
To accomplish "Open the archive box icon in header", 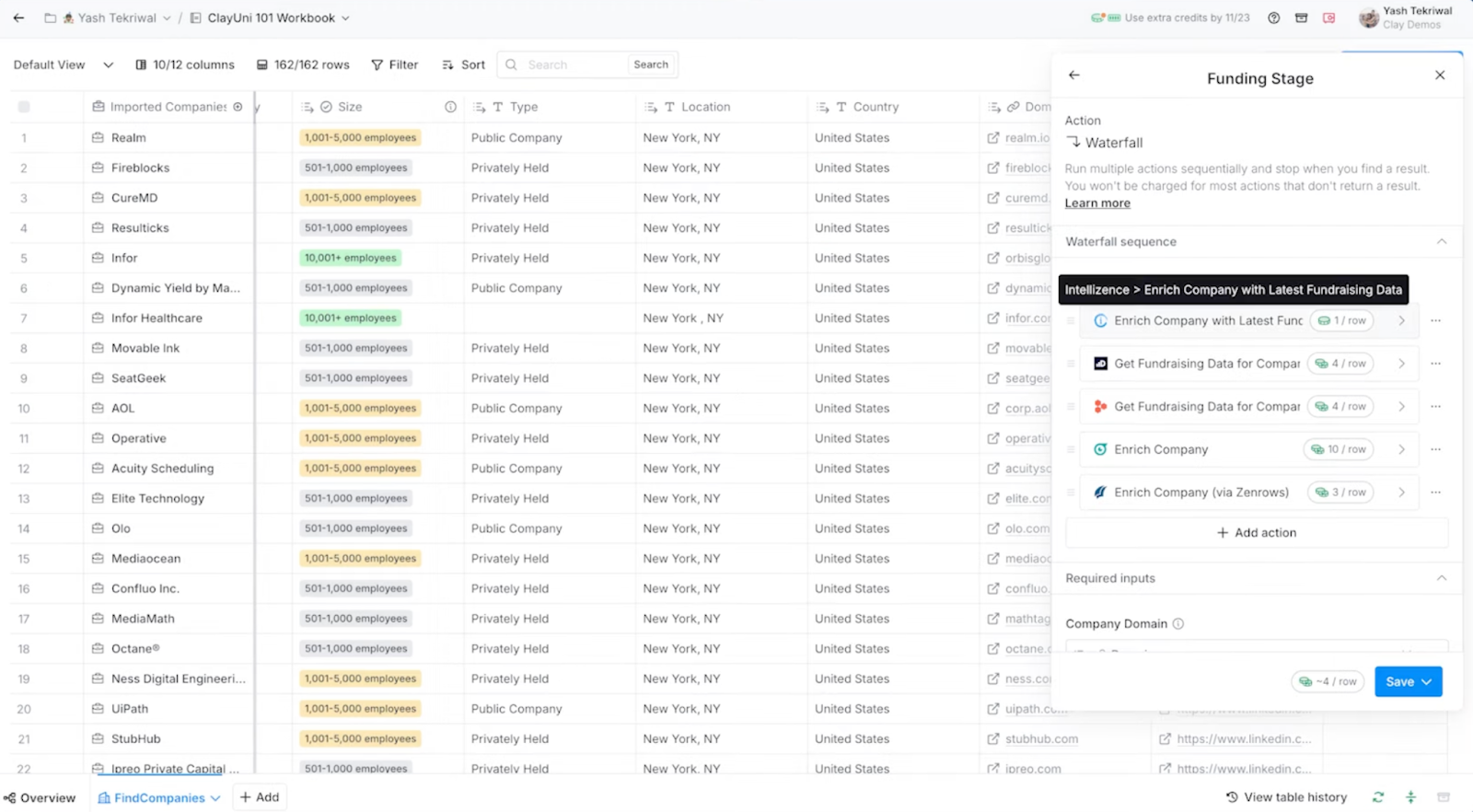I will (x=1301, y=17).
